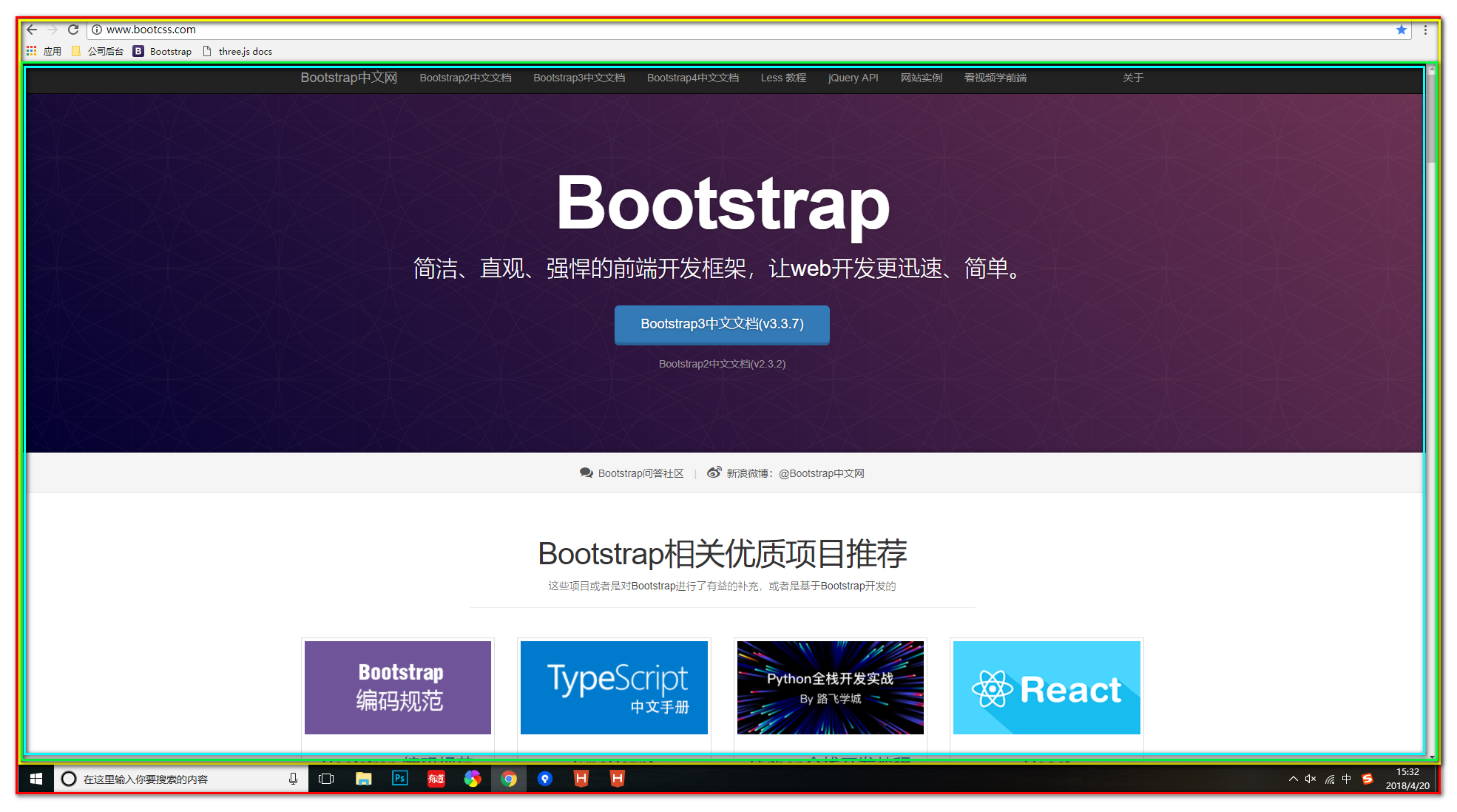Open the 关于 nav item
1457x812 pixels.
[x=1132, y=78]
